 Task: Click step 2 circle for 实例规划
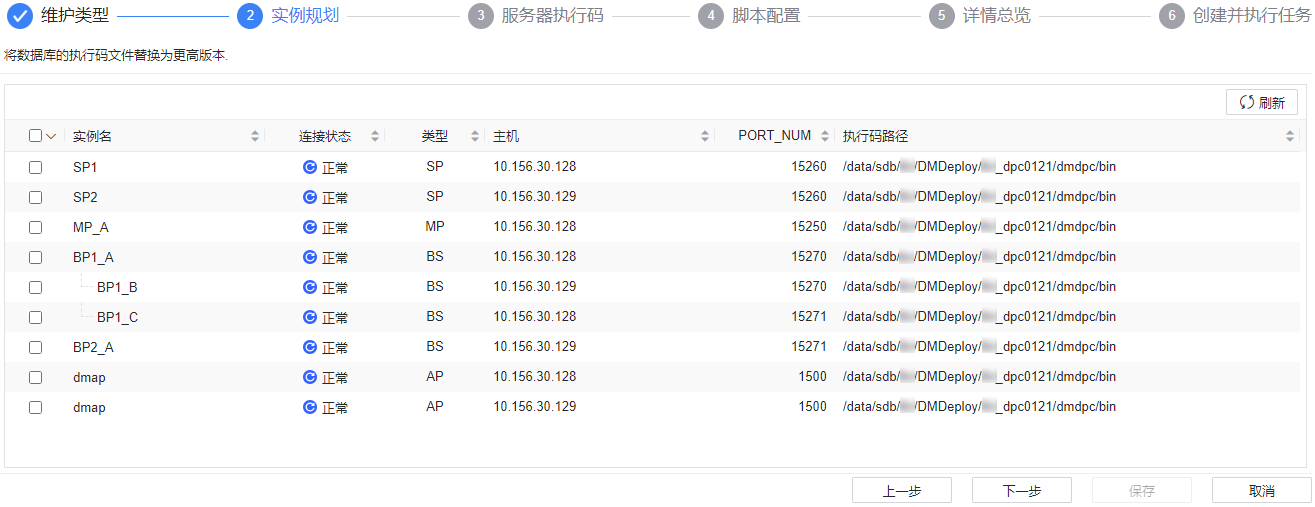coord(250,16)
